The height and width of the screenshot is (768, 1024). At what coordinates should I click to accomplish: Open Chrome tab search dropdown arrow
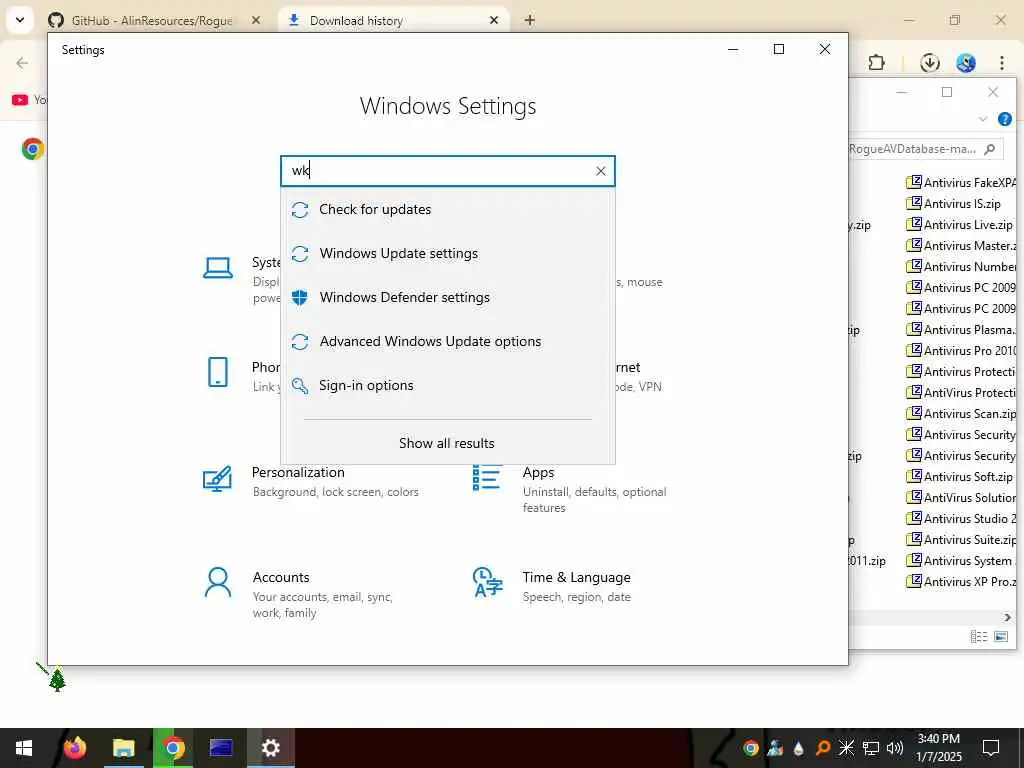point(20,20)
